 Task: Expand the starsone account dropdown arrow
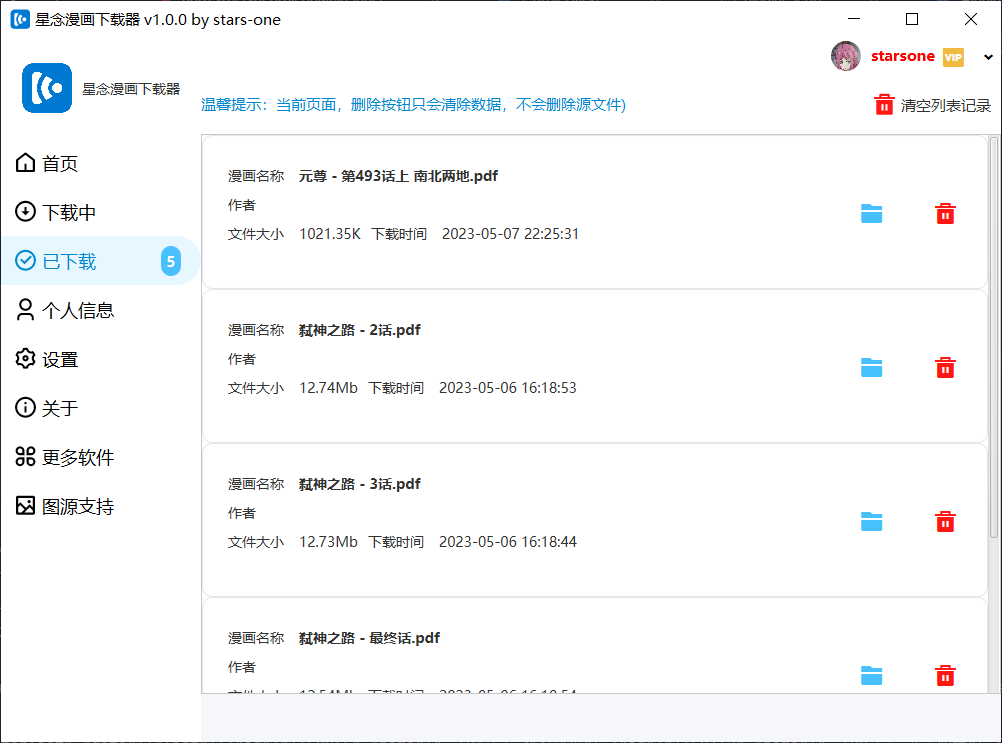tap(988, 57)
